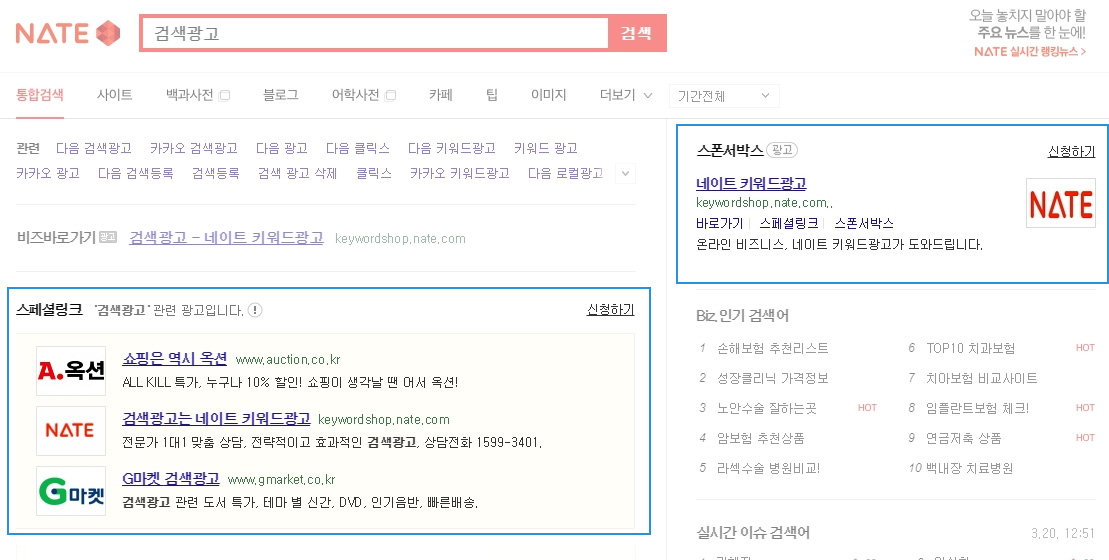Click related keyword 다음 광고

tap(281, 148)
